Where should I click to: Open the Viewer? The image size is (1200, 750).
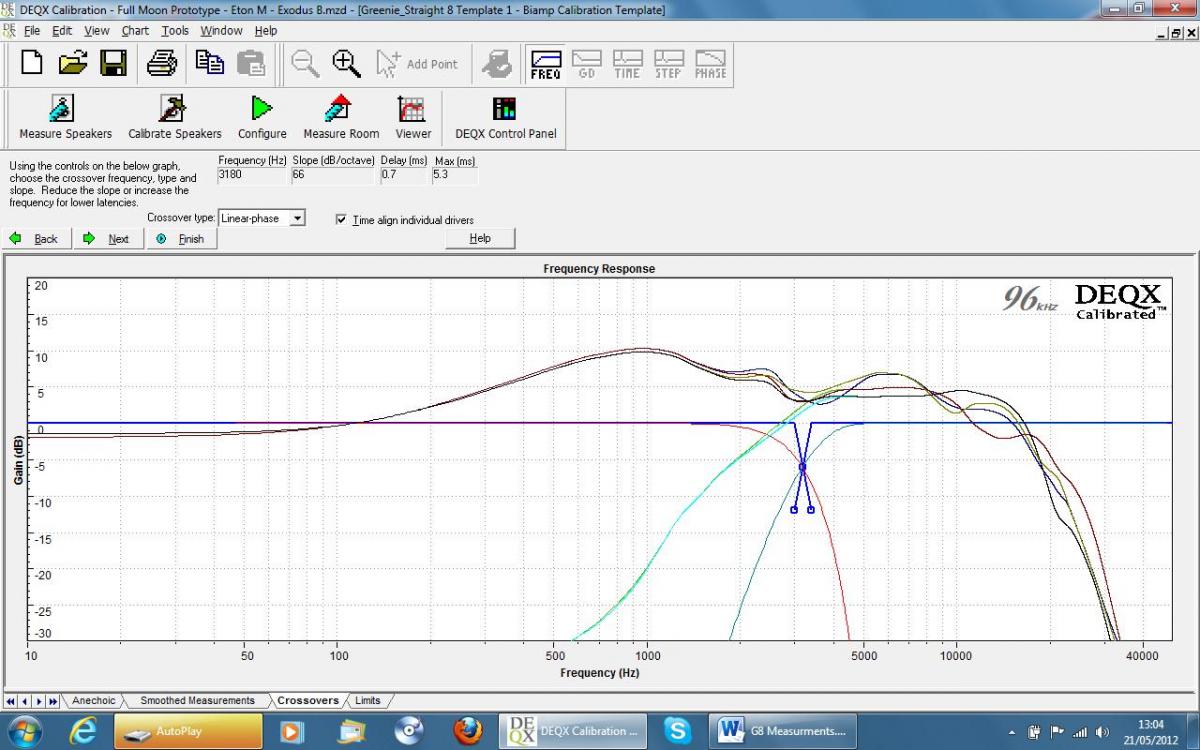(x=413, y=118)
